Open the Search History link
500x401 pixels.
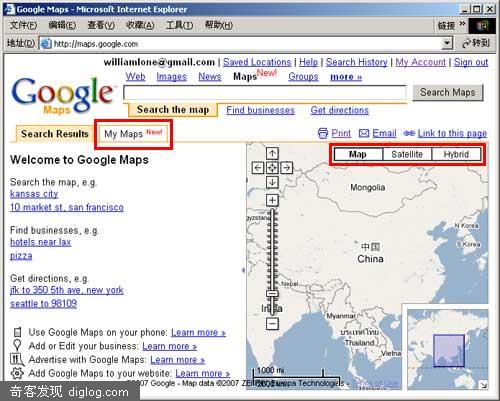tap(357, 62)
